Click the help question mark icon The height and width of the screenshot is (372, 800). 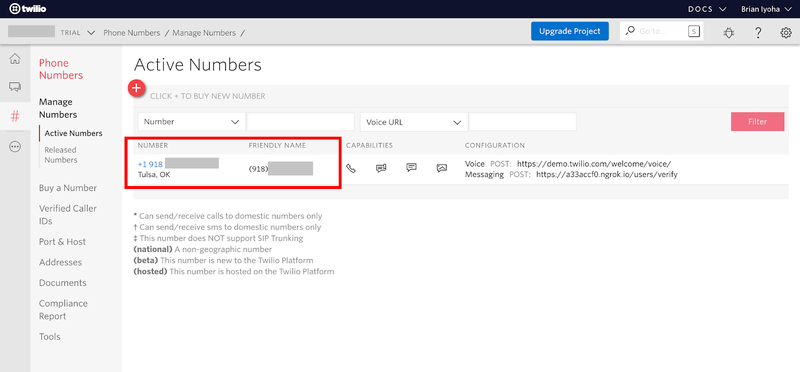(758, 33)
